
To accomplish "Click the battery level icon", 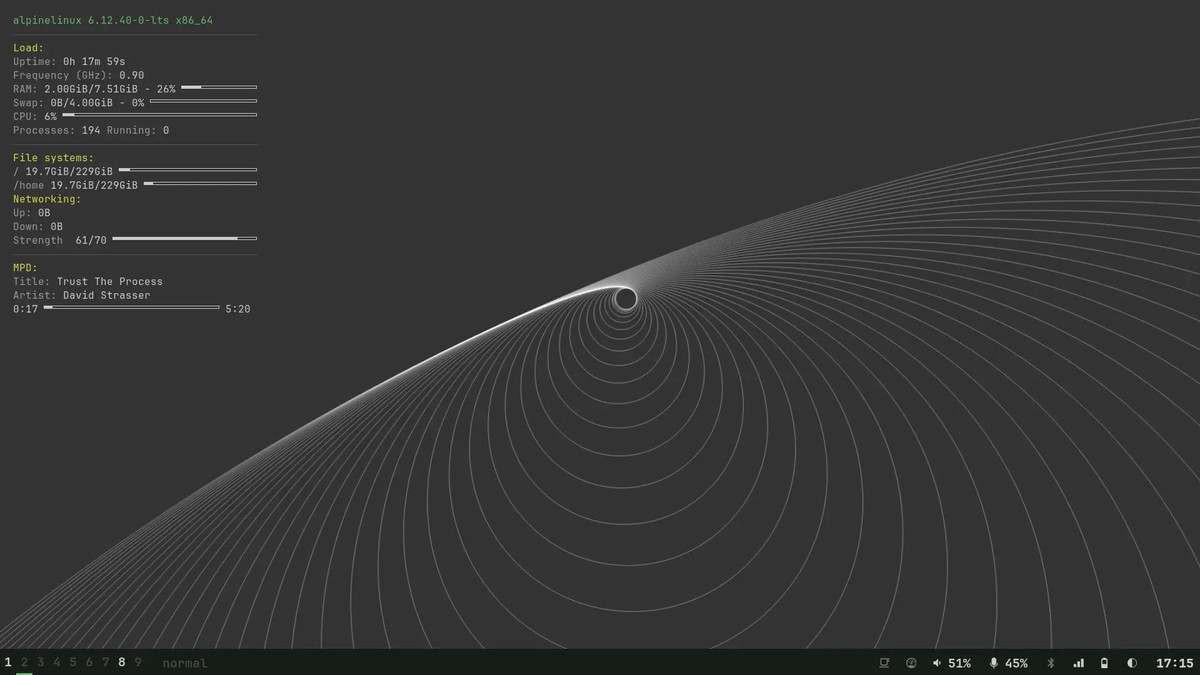I will tap(1103, 662).
